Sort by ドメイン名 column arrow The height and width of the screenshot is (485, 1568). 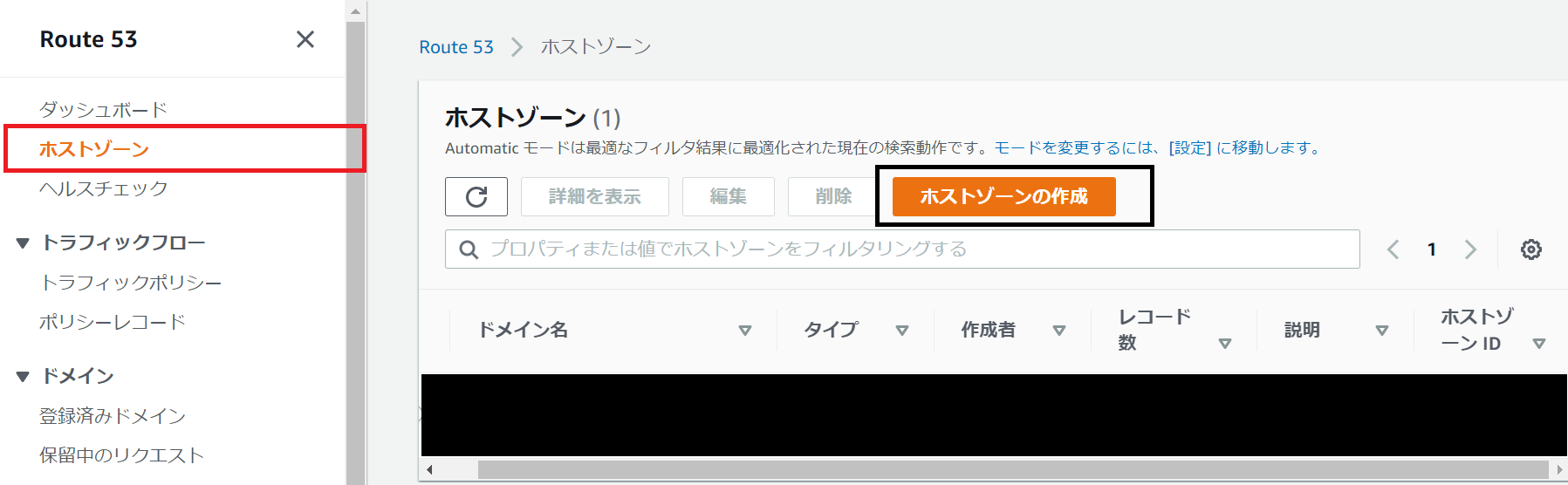point(745,331)
